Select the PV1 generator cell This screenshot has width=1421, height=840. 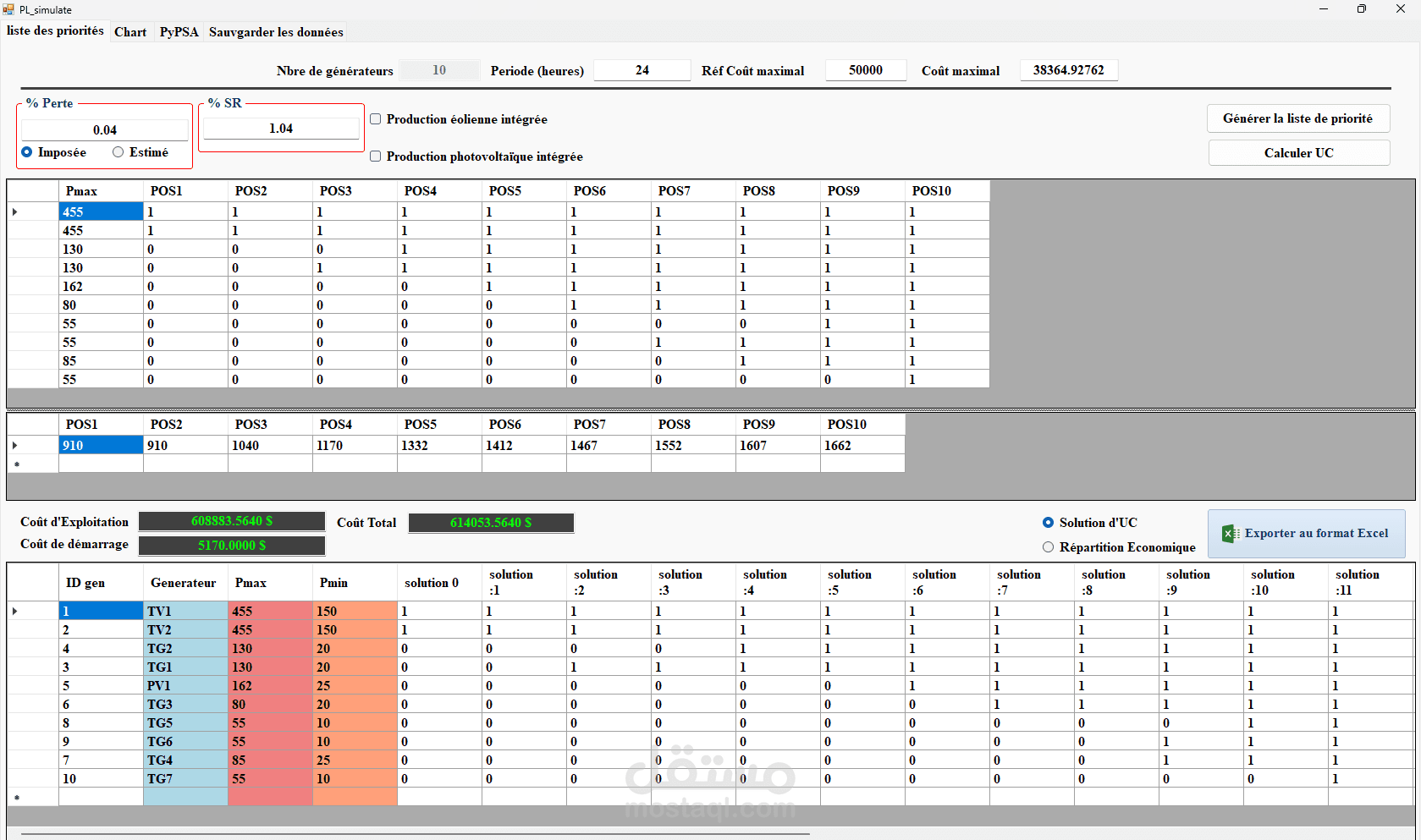(185, 686)
